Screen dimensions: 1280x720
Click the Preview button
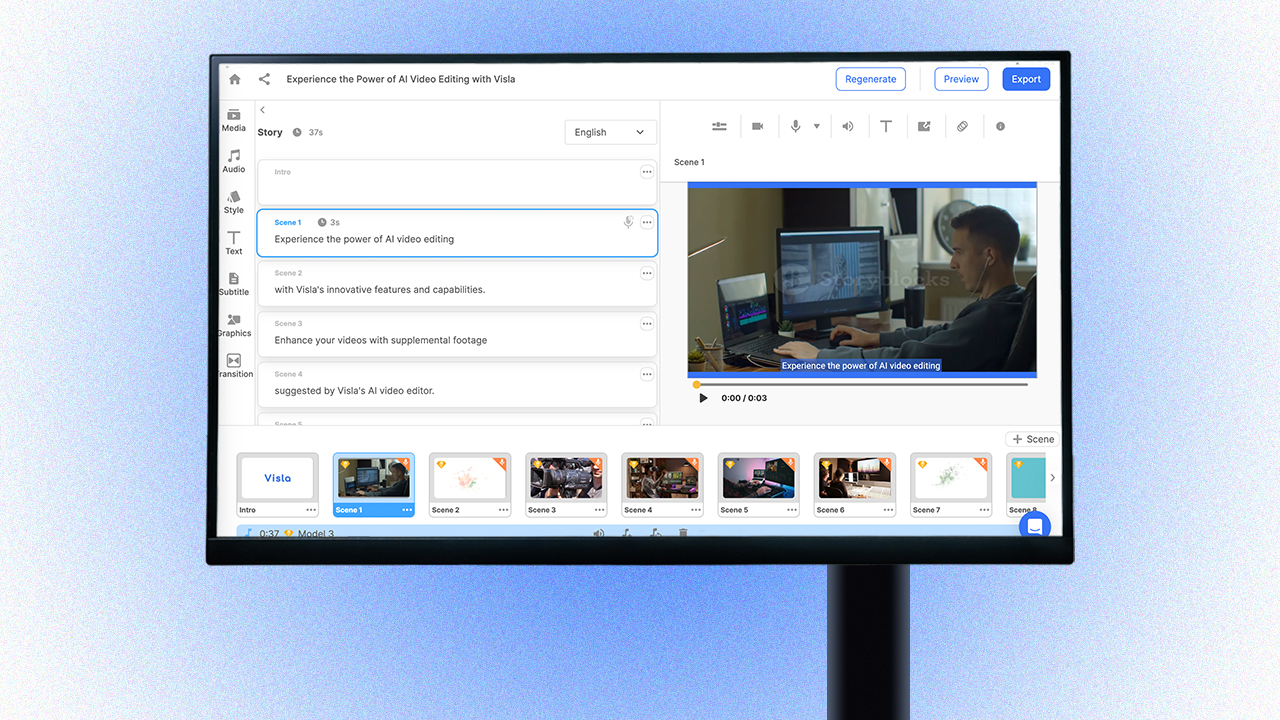click(961, 79)
